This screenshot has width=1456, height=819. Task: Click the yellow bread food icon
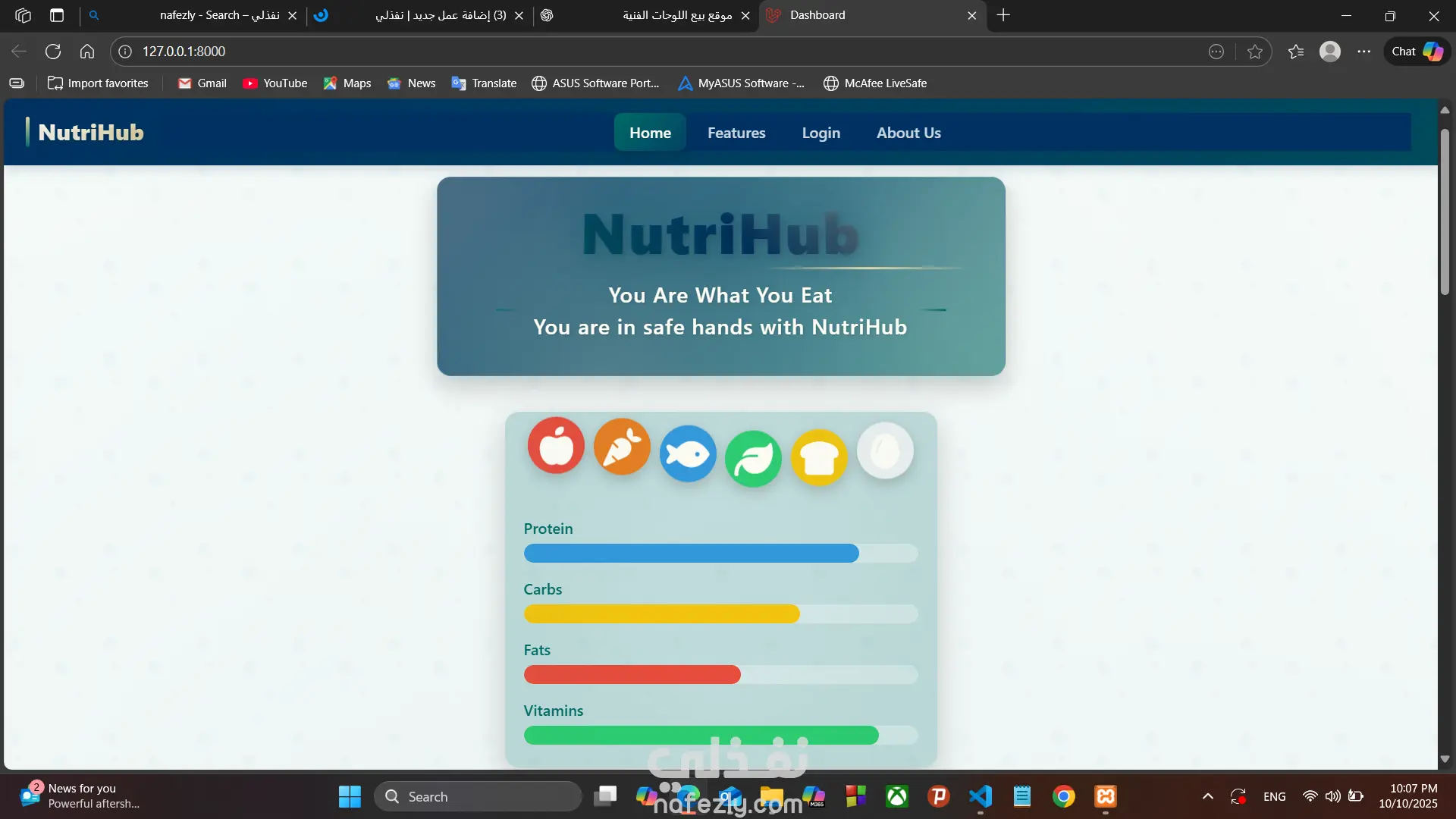(819, 457)
